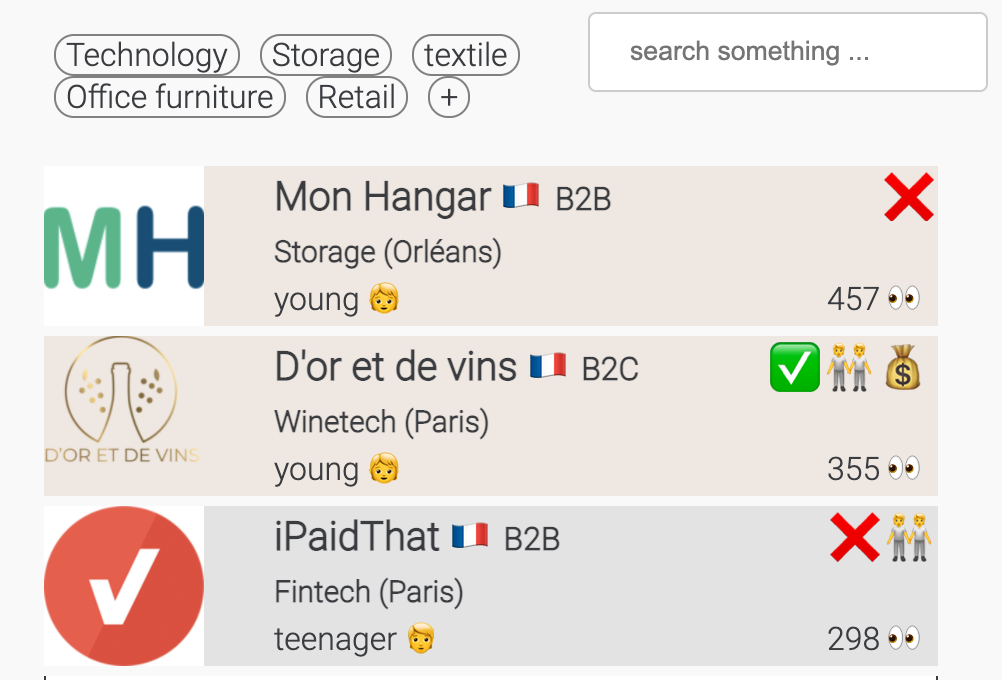
Task: Toggle the Storage filter tag
Action: [x=325, y=55]
